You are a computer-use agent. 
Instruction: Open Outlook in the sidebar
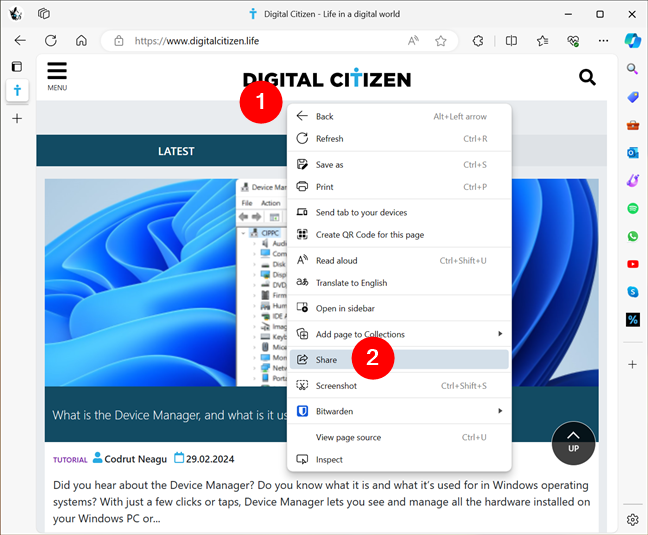(632, 153)
